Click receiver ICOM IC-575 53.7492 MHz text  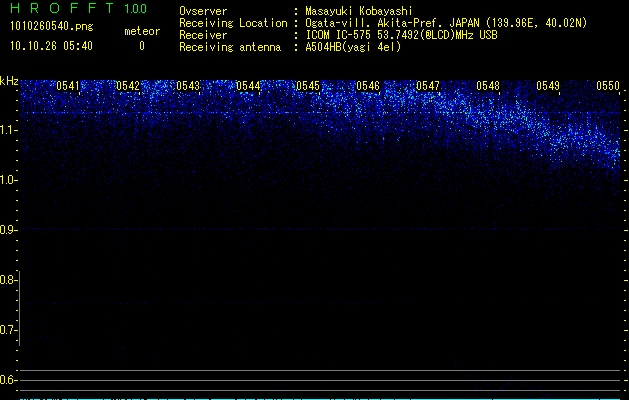401,35
